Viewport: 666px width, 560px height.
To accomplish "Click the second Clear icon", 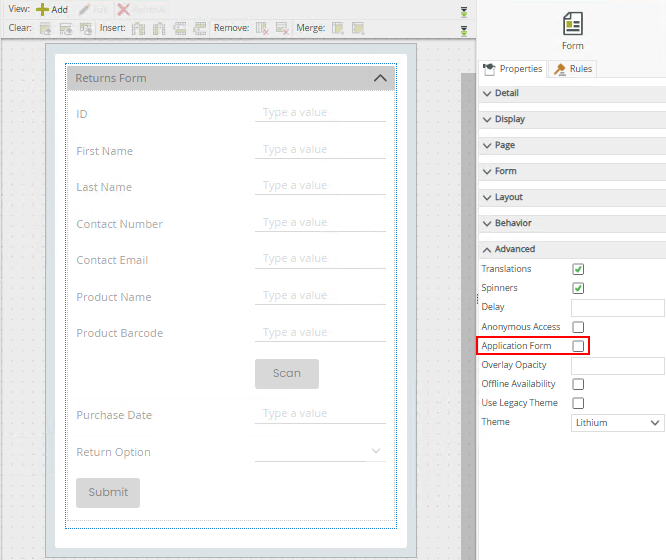I will (65, 28).
